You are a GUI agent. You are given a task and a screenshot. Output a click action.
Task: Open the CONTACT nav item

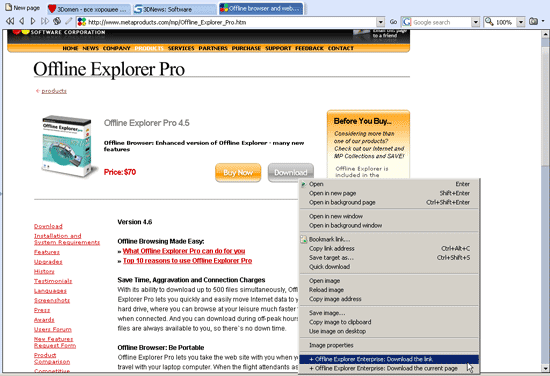[341, 48]
